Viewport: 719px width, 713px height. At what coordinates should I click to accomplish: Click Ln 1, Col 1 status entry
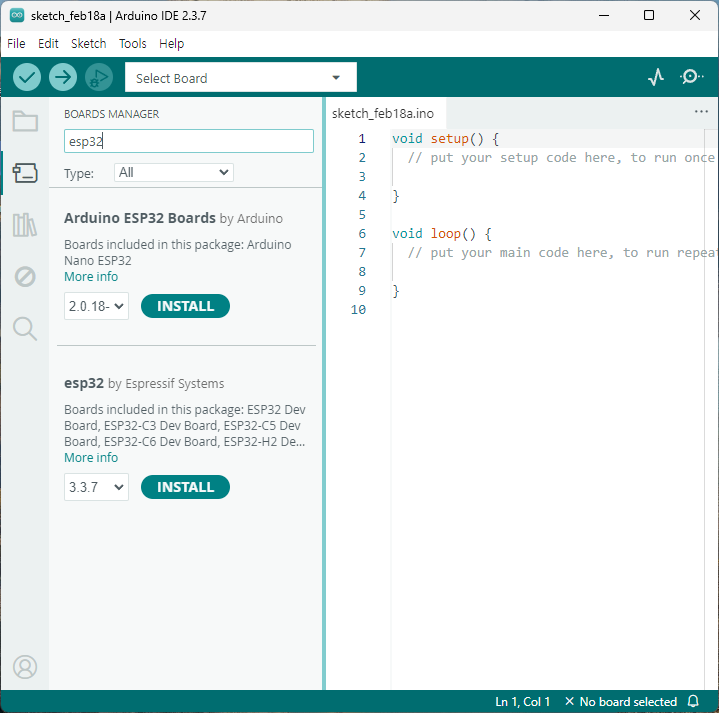coord(522,702)
